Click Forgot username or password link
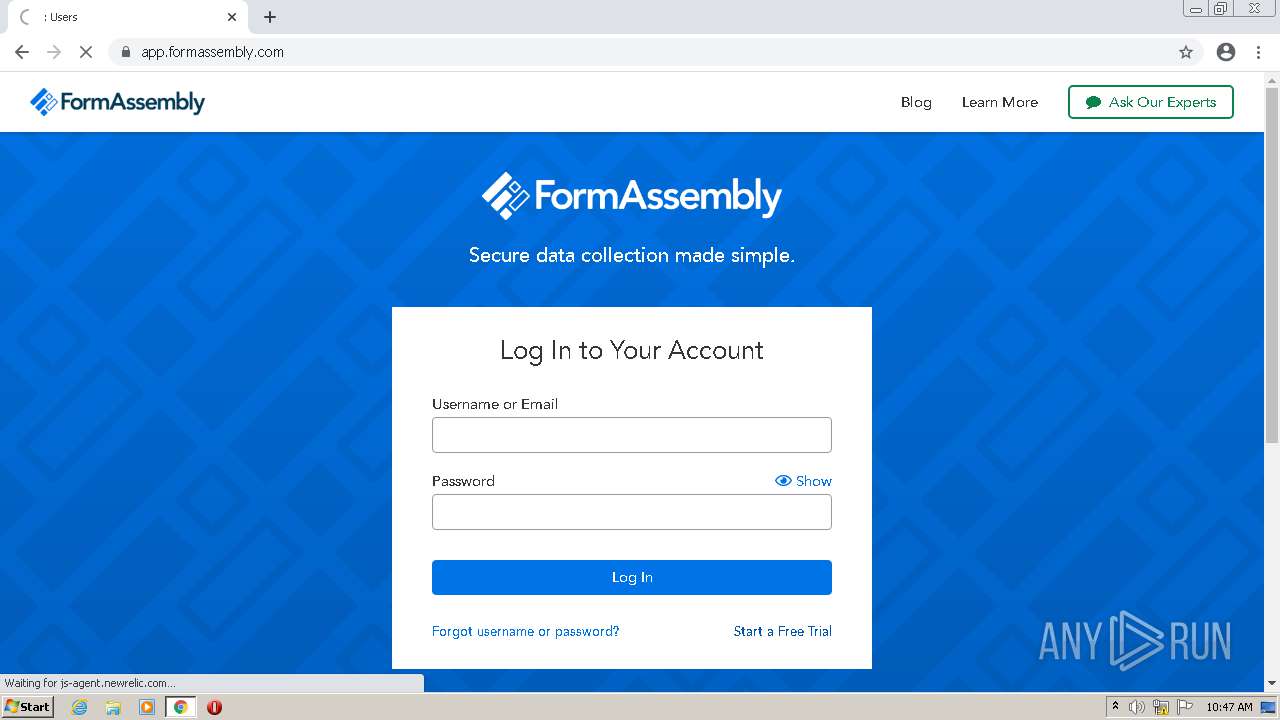 pyautogui.click(x=525, y=631)
